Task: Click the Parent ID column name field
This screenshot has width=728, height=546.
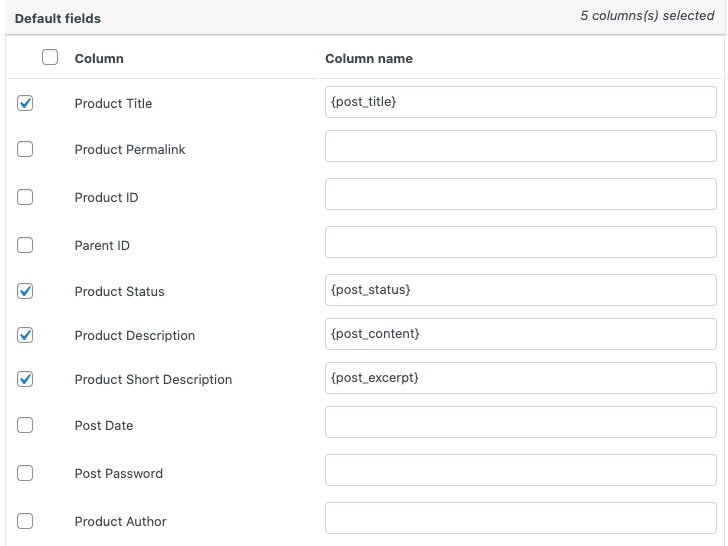Action: [x=520, y=242]
